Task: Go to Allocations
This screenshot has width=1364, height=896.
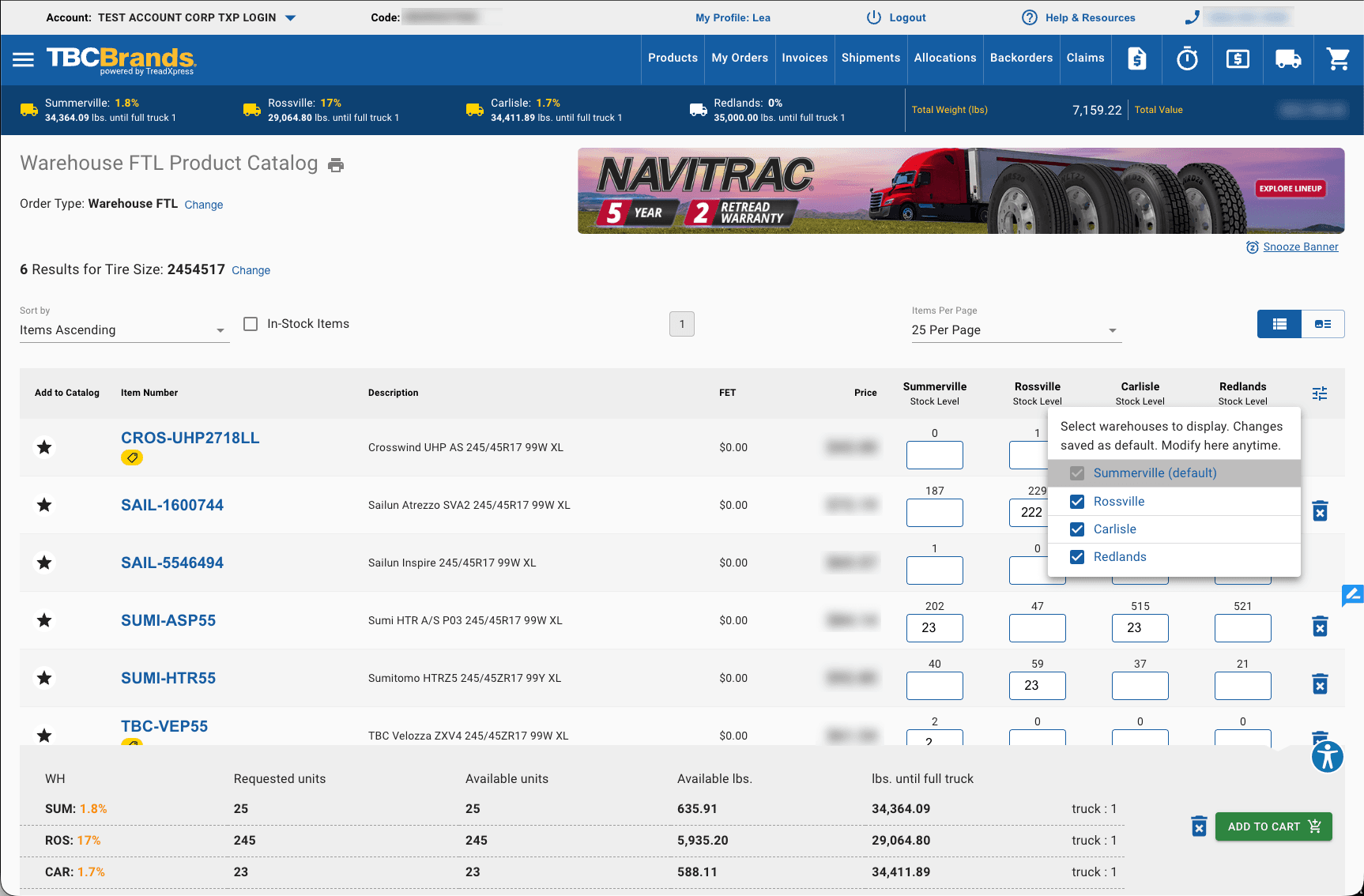Action: [x=945, y=58]
